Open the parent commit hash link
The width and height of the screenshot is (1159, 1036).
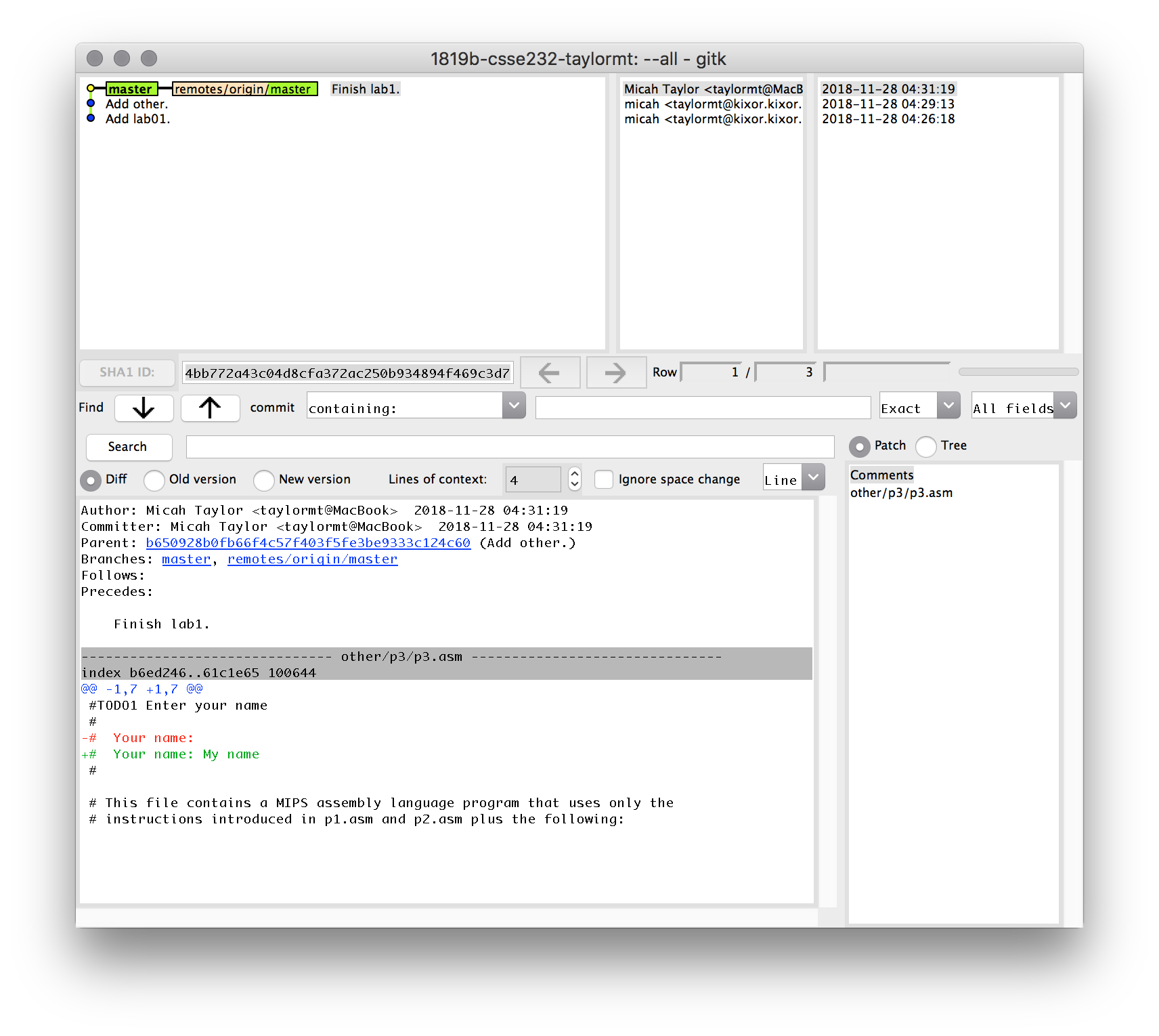308,543
